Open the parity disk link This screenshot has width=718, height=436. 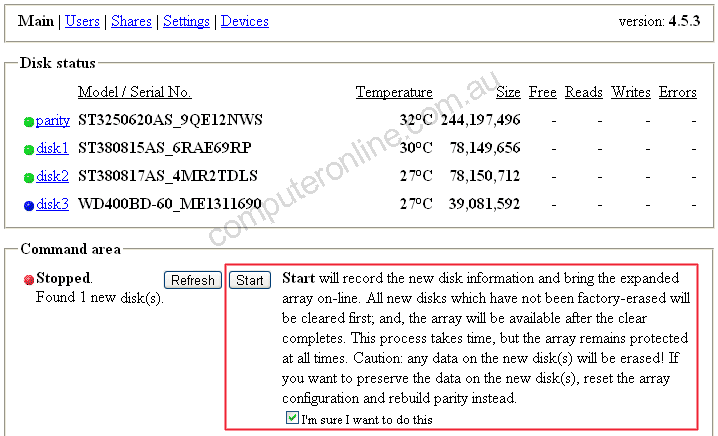(53, 121)
